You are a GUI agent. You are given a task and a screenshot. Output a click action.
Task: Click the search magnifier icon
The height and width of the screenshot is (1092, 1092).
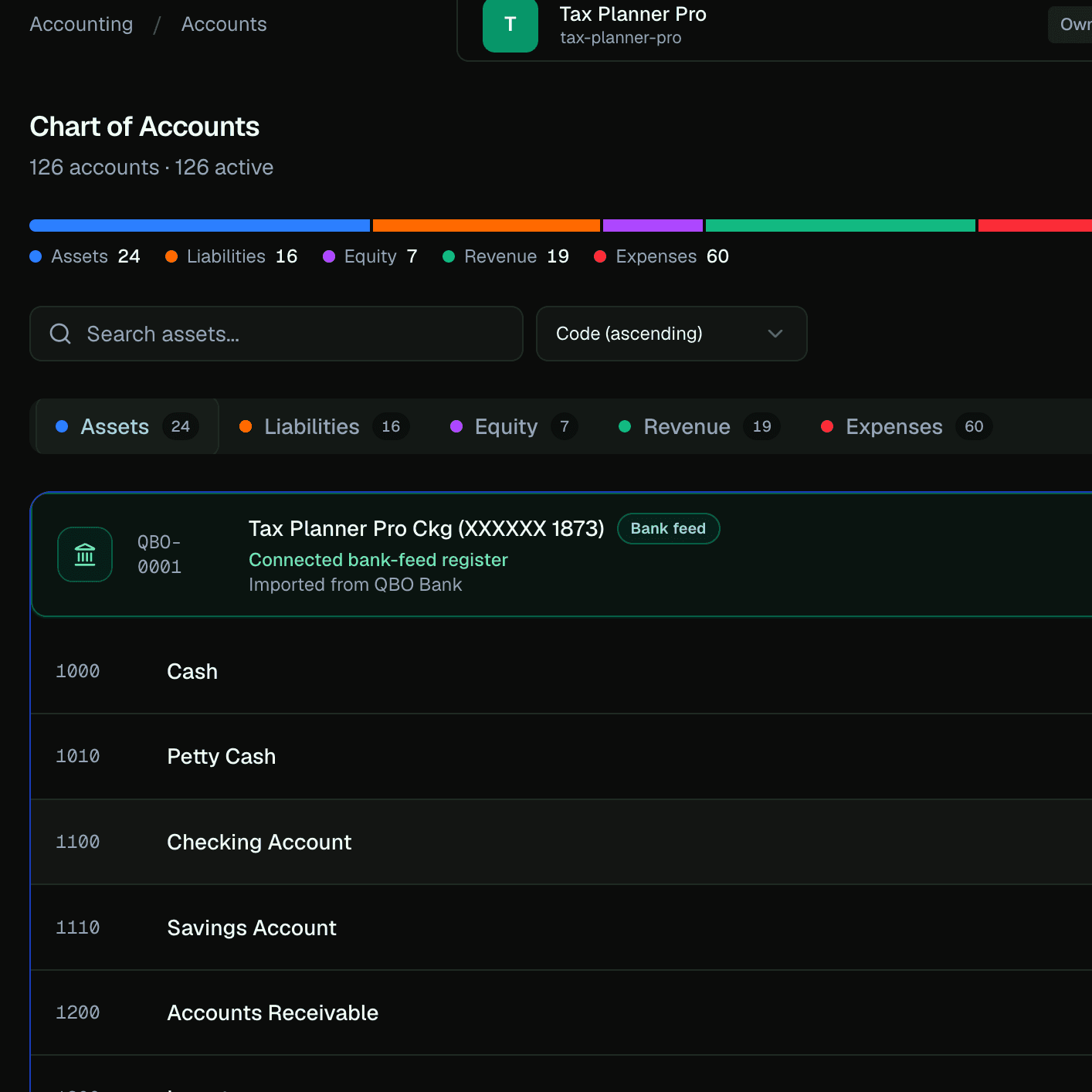point(60,334)
